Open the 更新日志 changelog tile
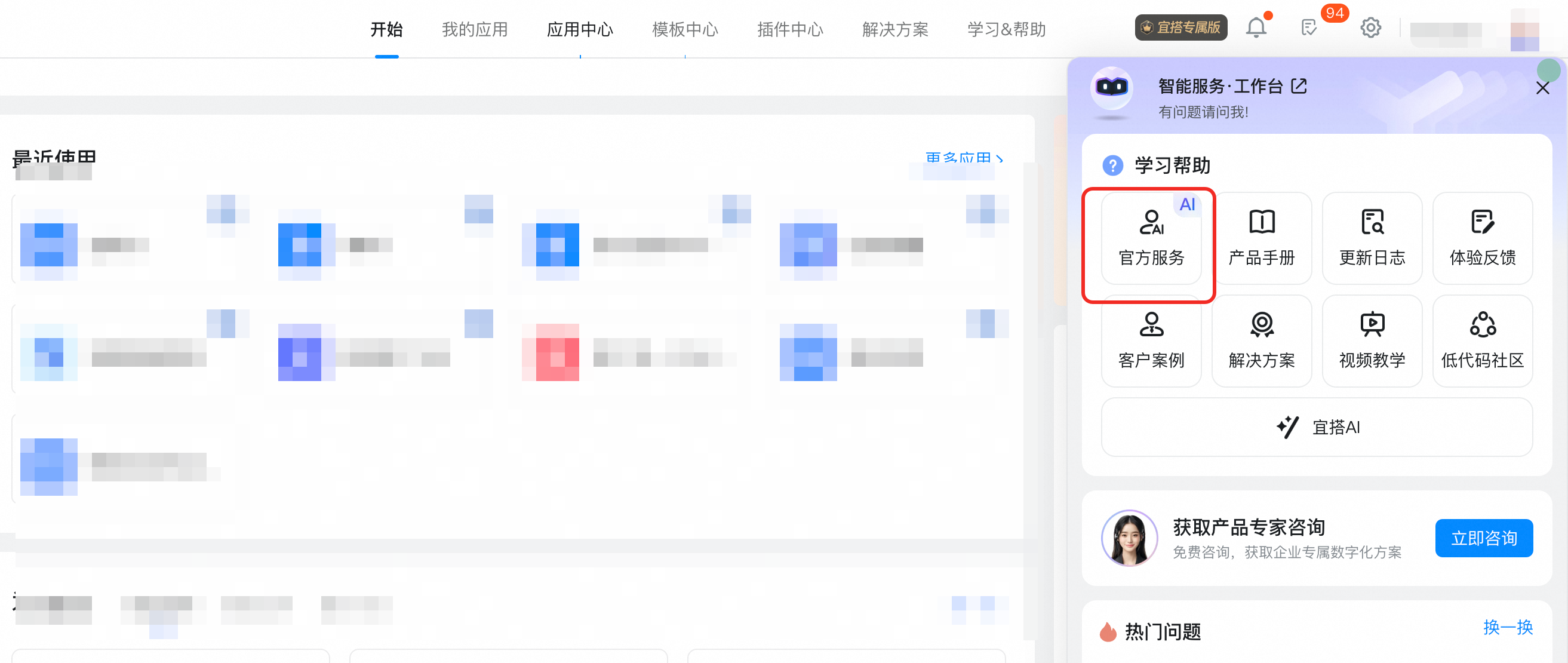This screenshot has width=1568, height=663. click(x=1372, y=238)
